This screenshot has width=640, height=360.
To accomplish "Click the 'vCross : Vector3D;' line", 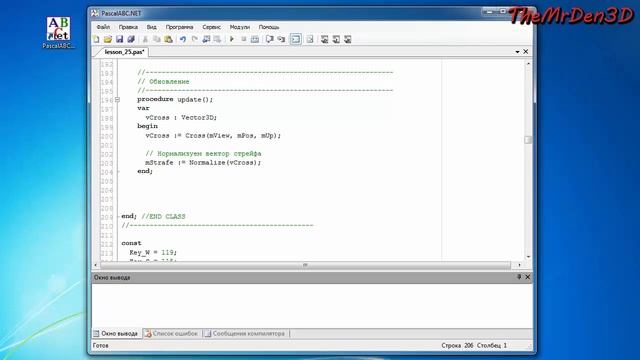I will (x=181, y=117).
